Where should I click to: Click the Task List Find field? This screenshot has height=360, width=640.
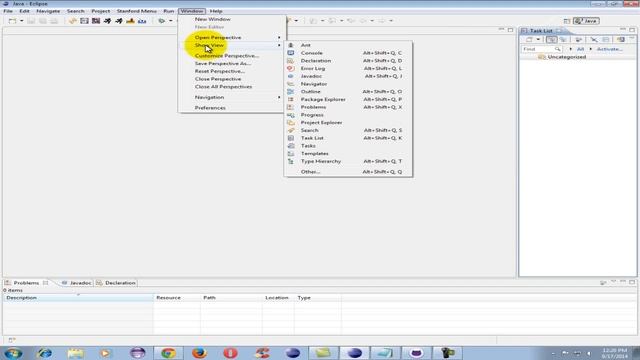(x=541, y=49)
